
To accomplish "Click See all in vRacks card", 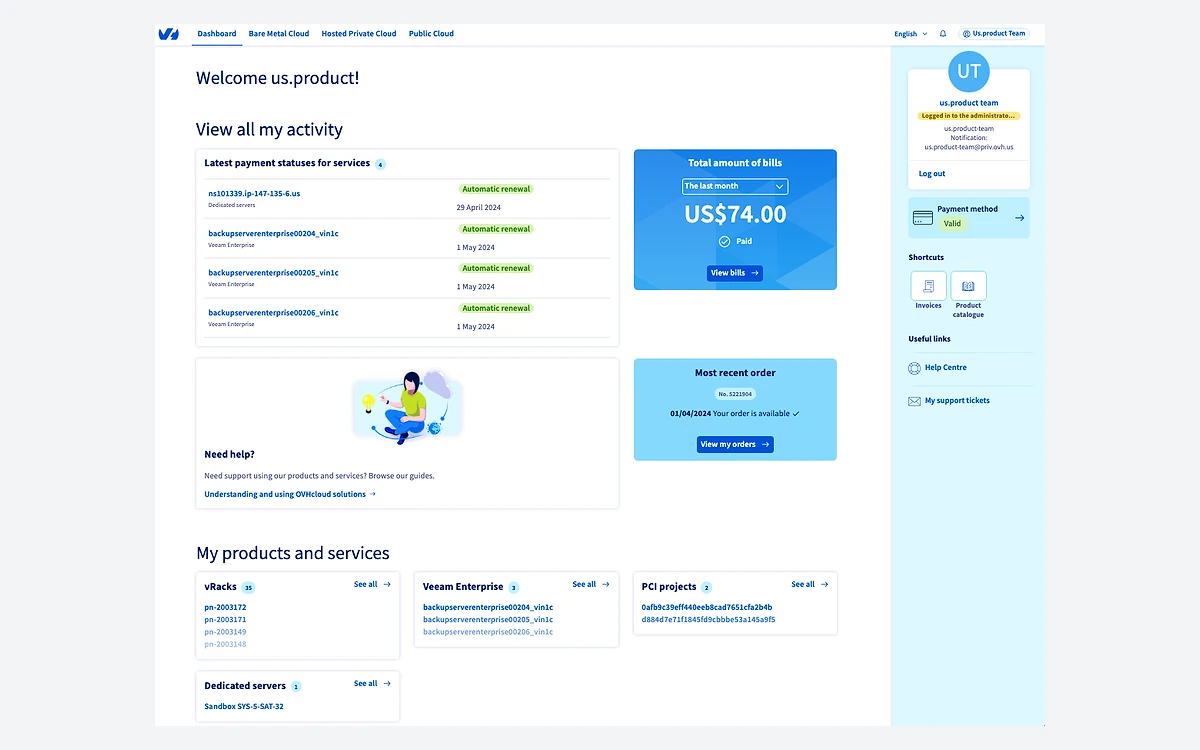I will click(x=372, y=584).
